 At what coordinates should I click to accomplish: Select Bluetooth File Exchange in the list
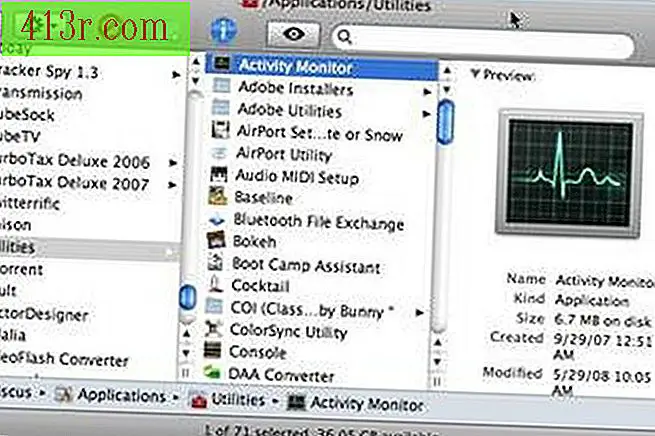tap(319, 221)
